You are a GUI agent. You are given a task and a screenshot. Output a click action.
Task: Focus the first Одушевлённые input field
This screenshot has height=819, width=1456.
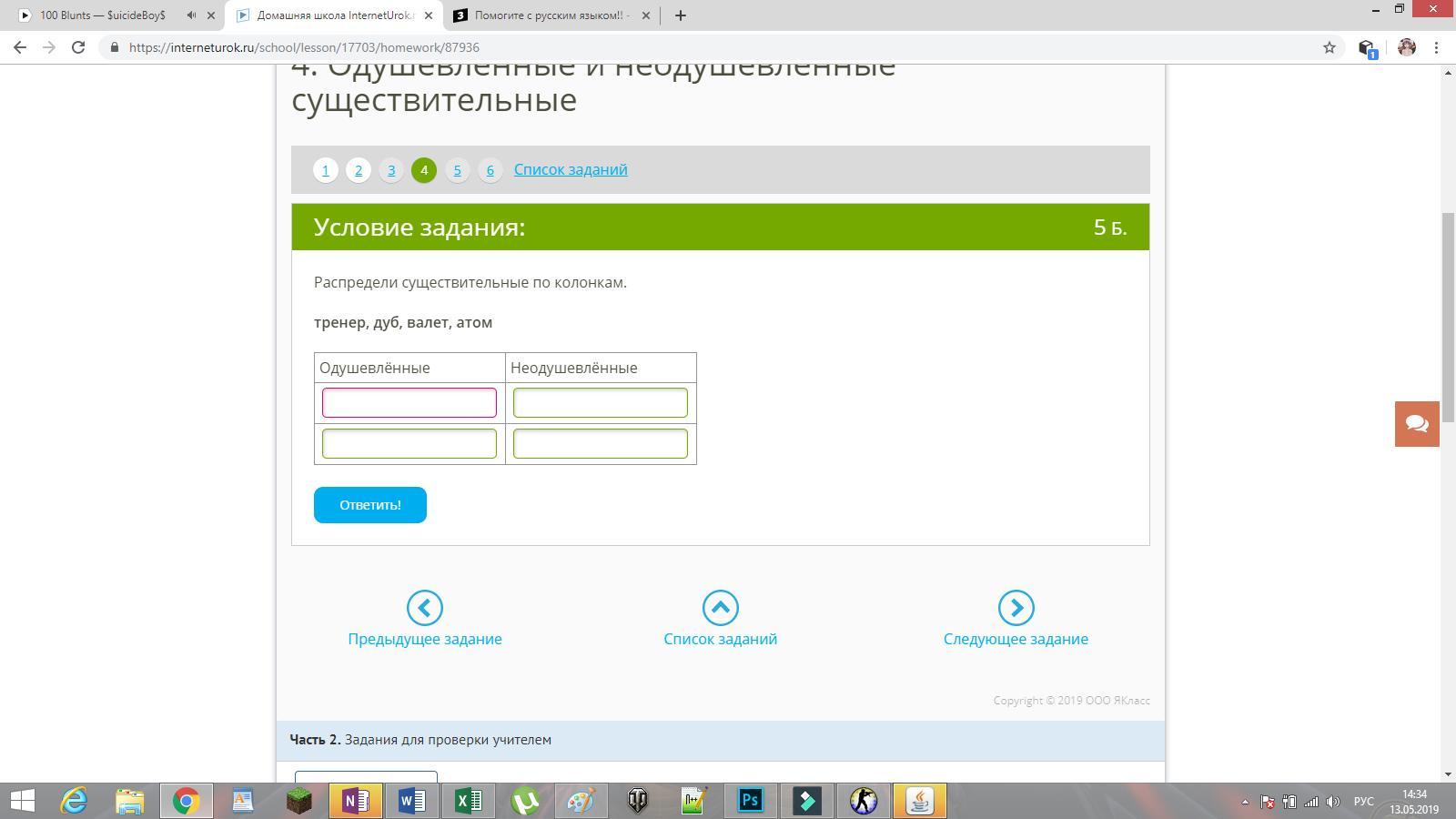click(x=409, y=403)
